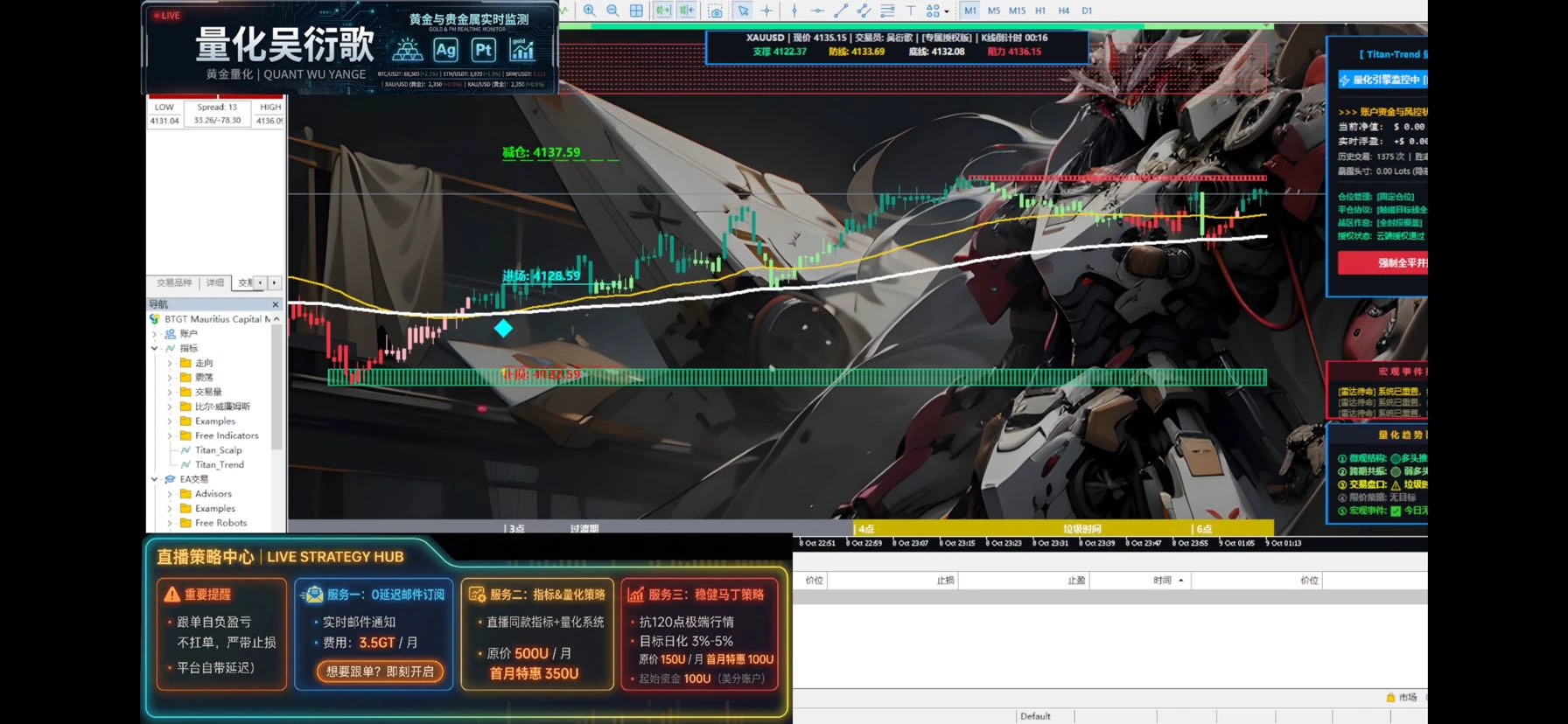Select the equidistant channel tool
Image resolution: width=1568 pixels, height=724 pixels.
point(864,10)
